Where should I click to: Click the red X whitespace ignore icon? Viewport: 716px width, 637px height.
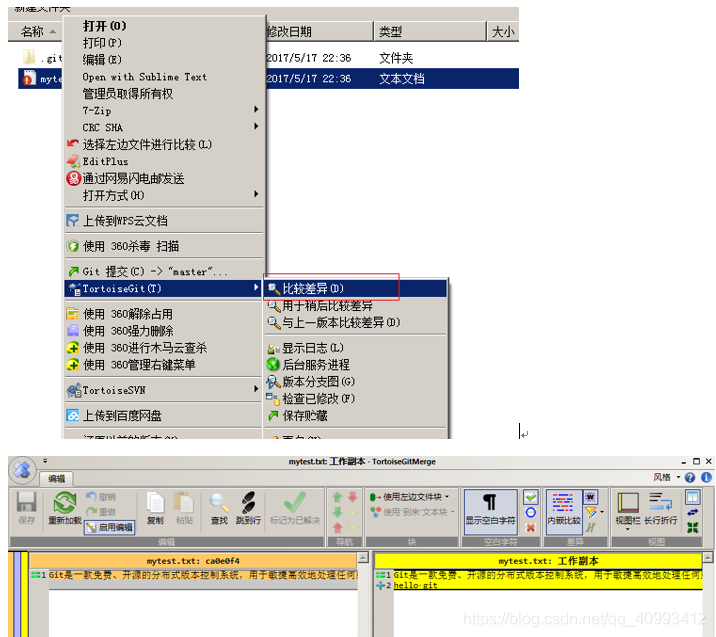[x=531, y=527]
